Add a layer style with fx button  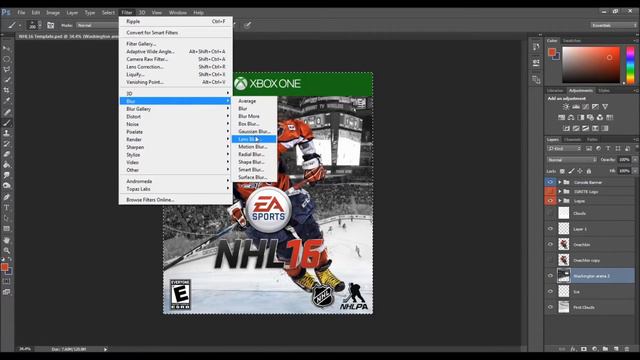[573, 349]
